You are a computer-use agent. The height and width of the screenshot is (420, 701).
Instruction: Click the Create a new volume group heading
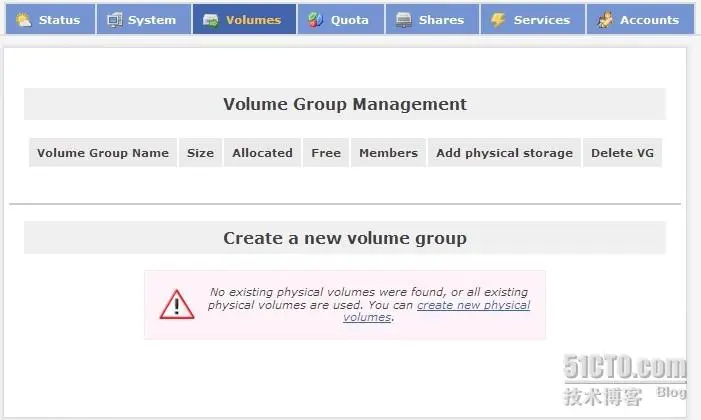(x=345, y=238)
